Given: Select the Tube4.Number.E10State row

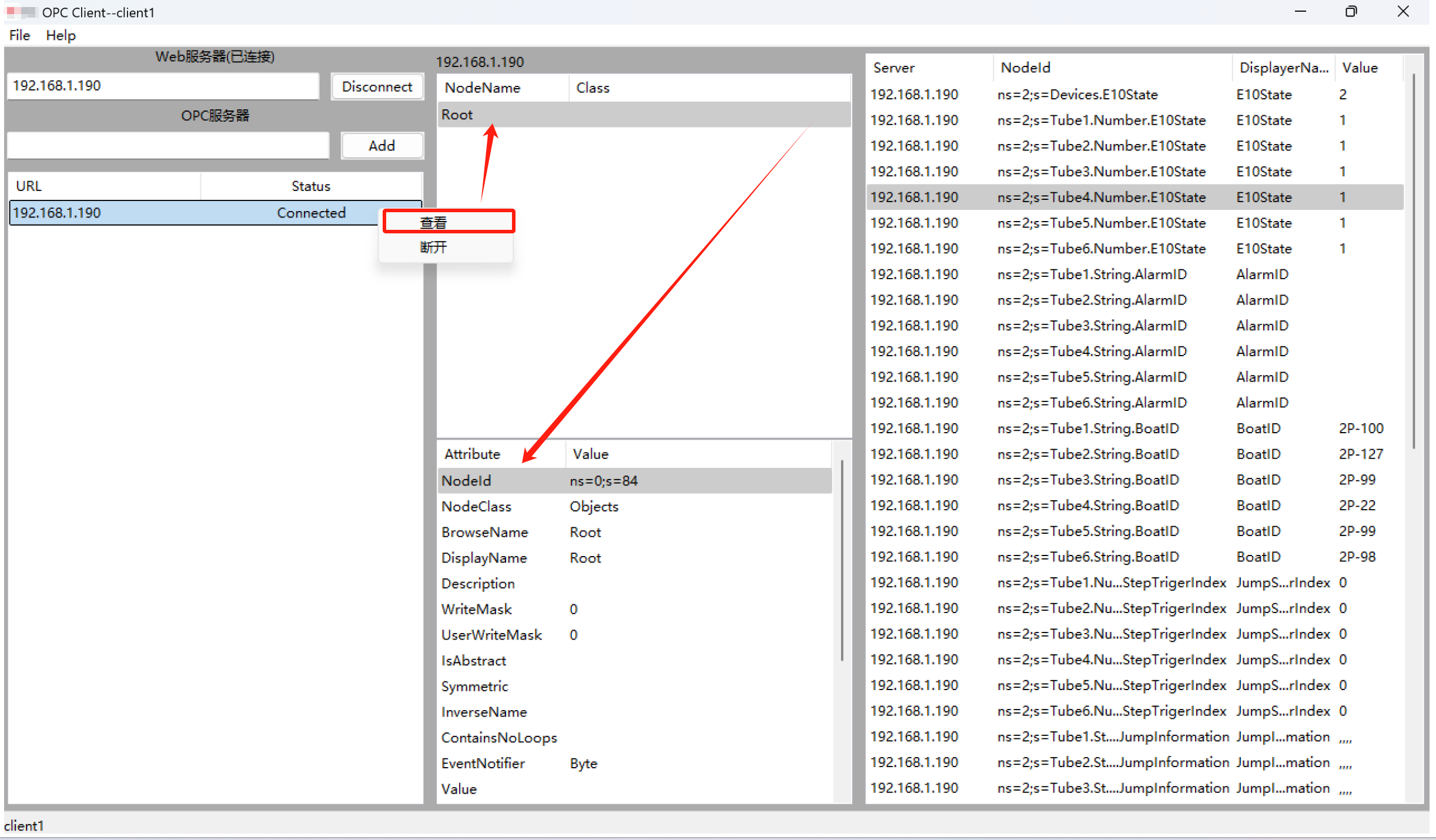Looking at the screenshot, I should point(1101,197).
